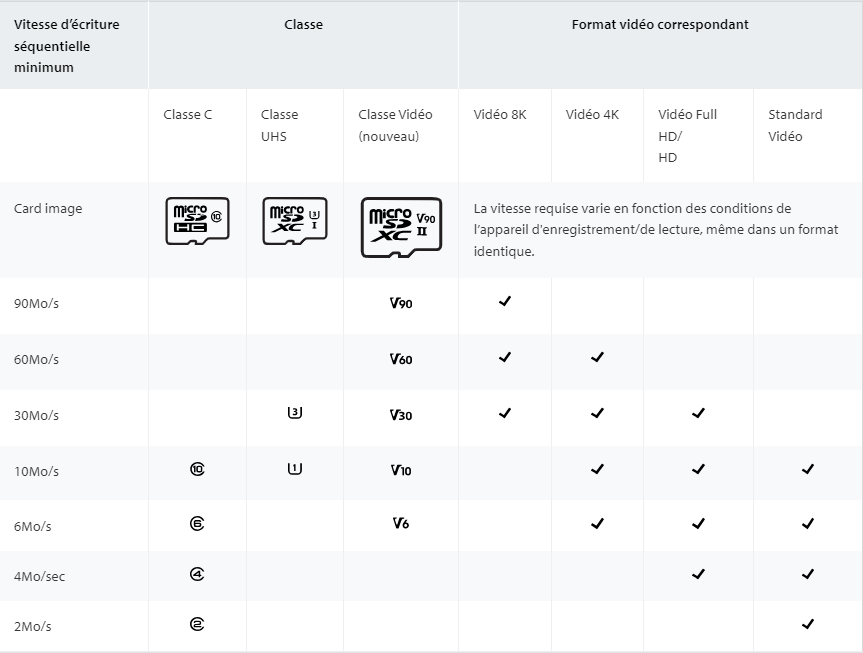Click the Standard Vidéo checkmark in 2Mo/s row

807,624
